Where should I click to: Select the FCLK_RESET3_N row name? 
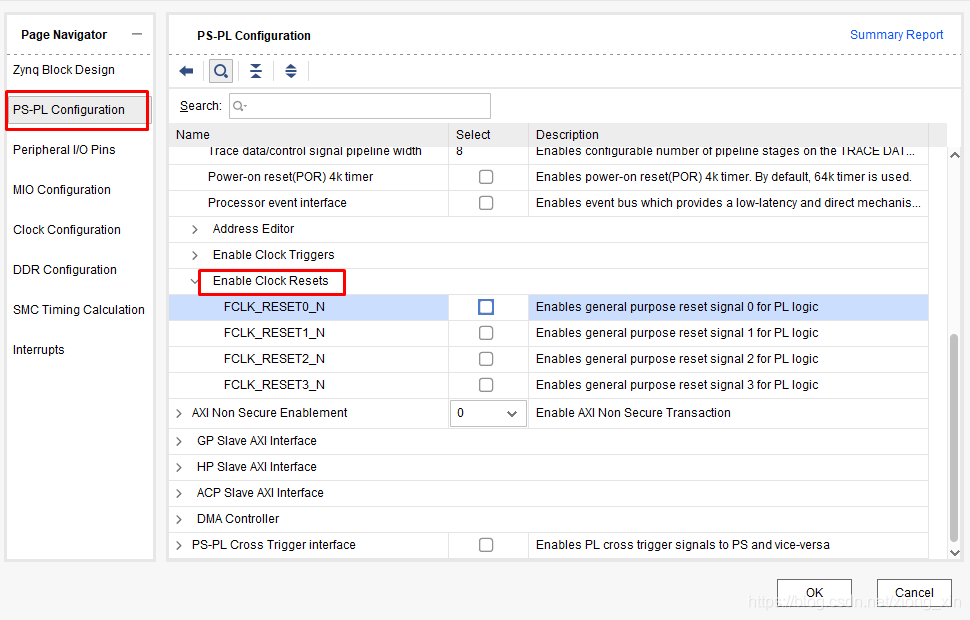click(x=274, y=385)
